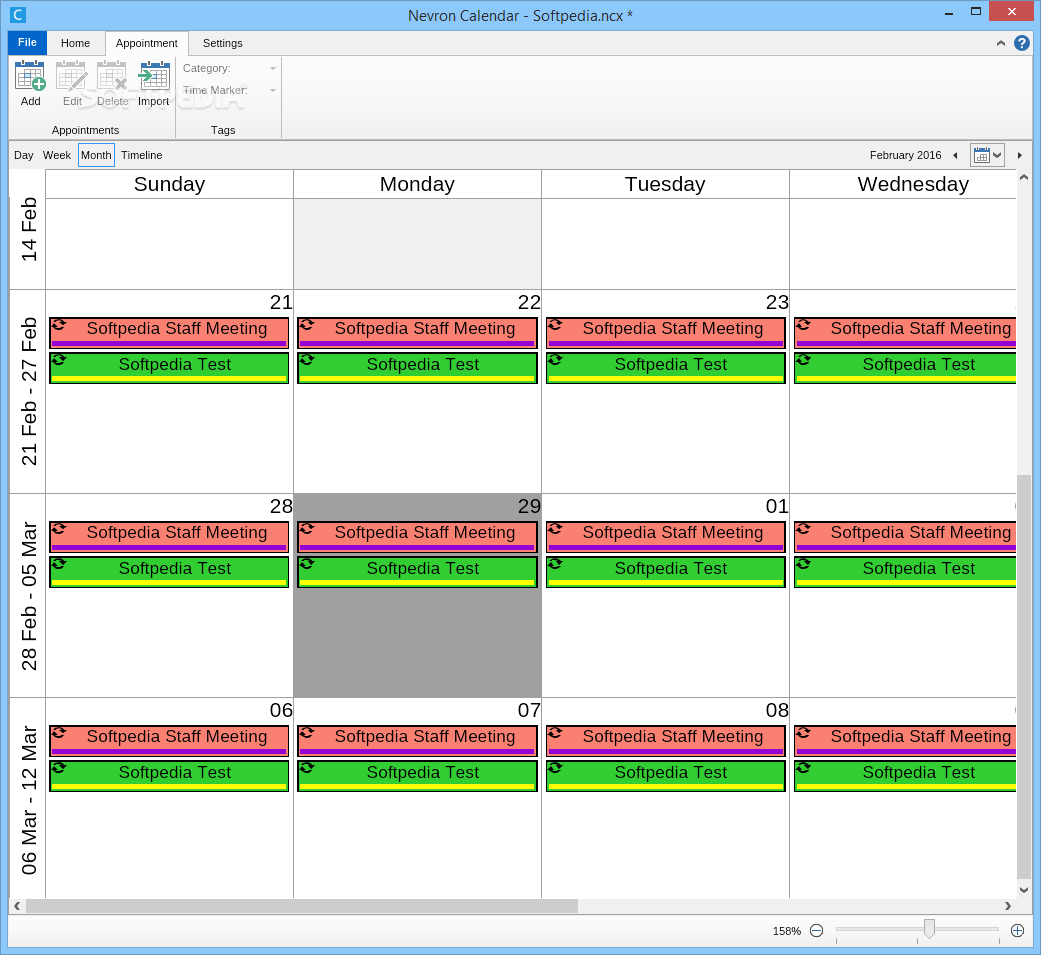Screen dimensions: 1041x955
Task: Click the 21 Feb - 27 Feb week label
Action: pyautogui.click(x=28, y=391)
